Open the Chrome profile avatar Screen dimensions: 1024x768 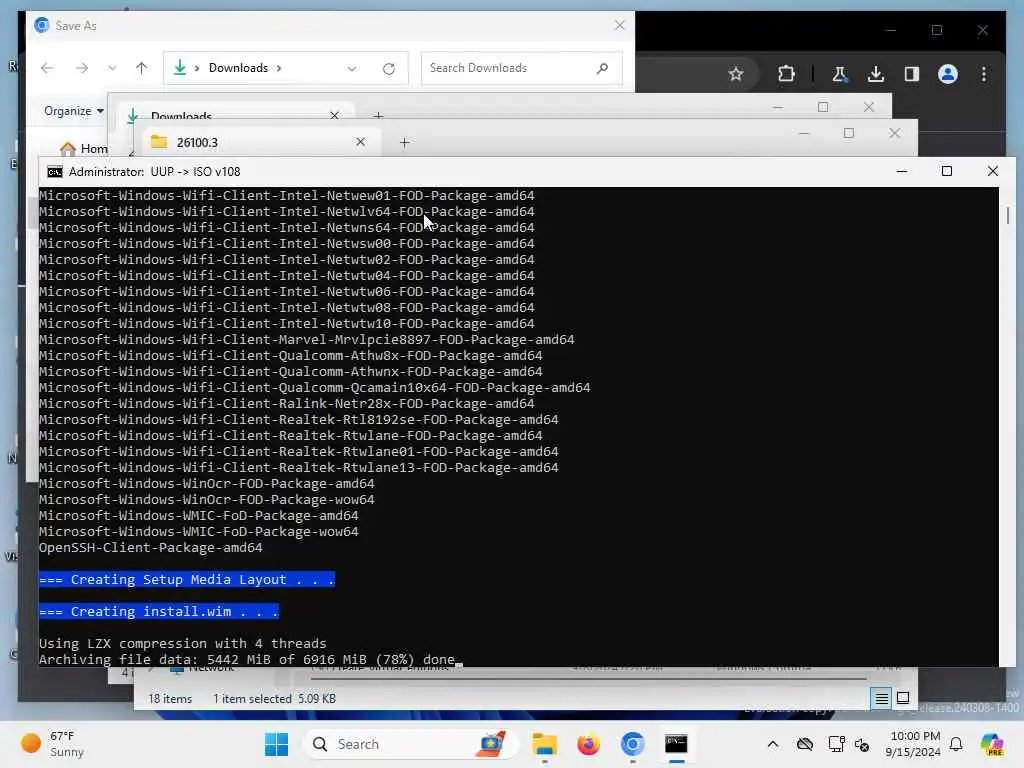coord(948,74)
